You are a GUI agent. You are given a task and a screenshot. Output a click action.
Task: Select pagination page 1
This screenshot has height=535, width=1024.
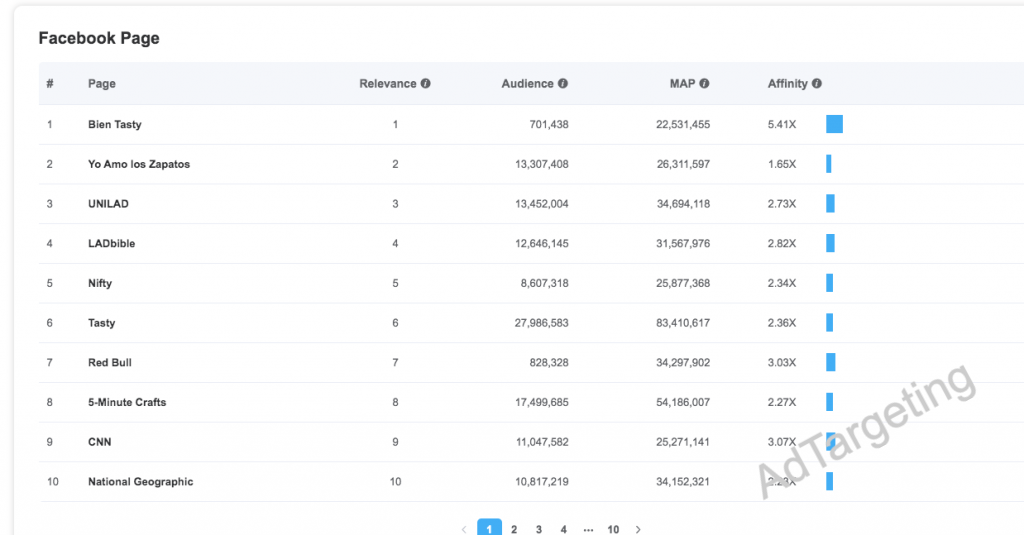(490, 528)
